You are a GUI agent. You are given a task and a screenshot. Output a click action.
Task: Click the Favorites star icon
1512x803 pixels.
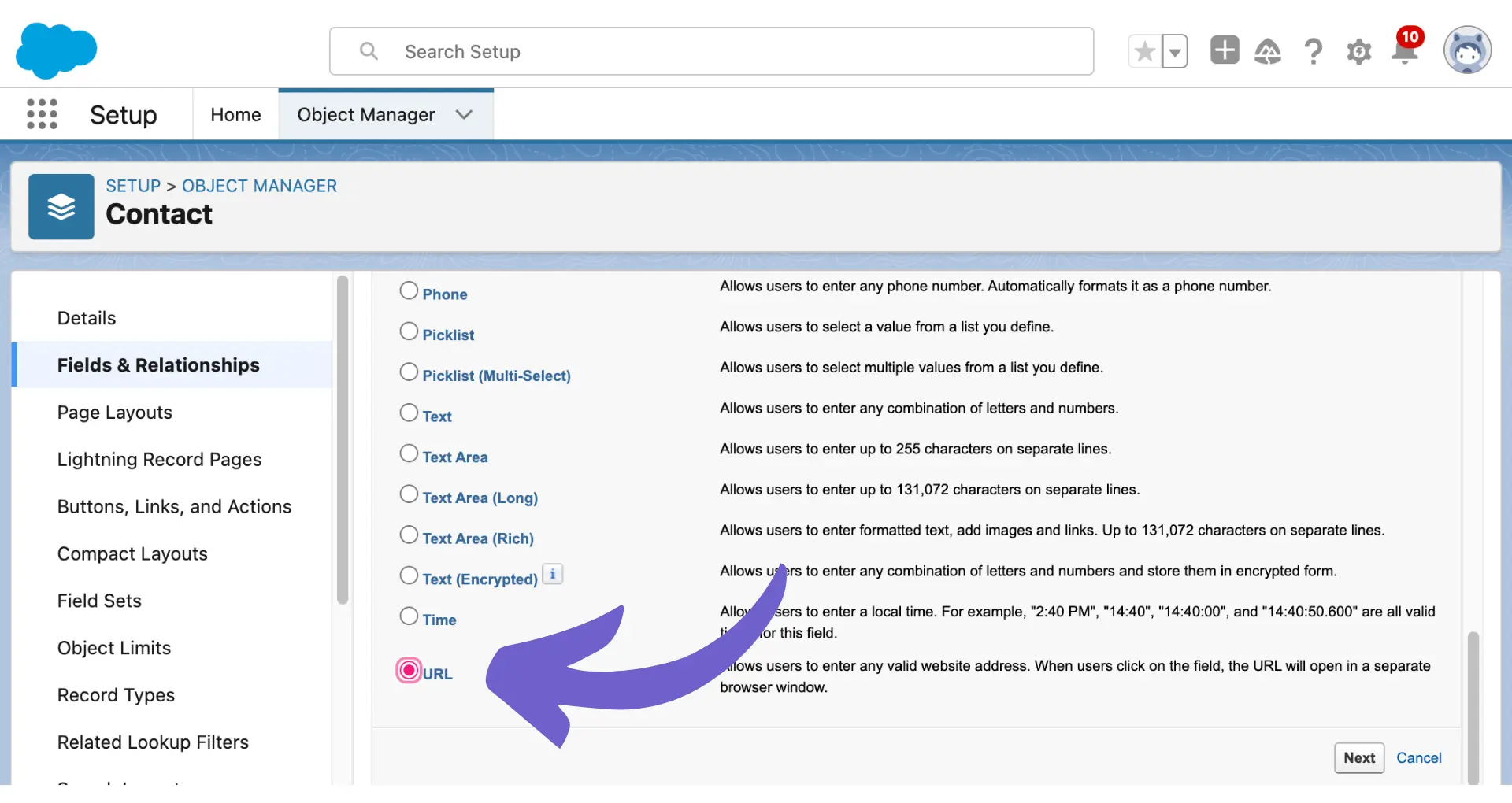(x=1145, y=52)
